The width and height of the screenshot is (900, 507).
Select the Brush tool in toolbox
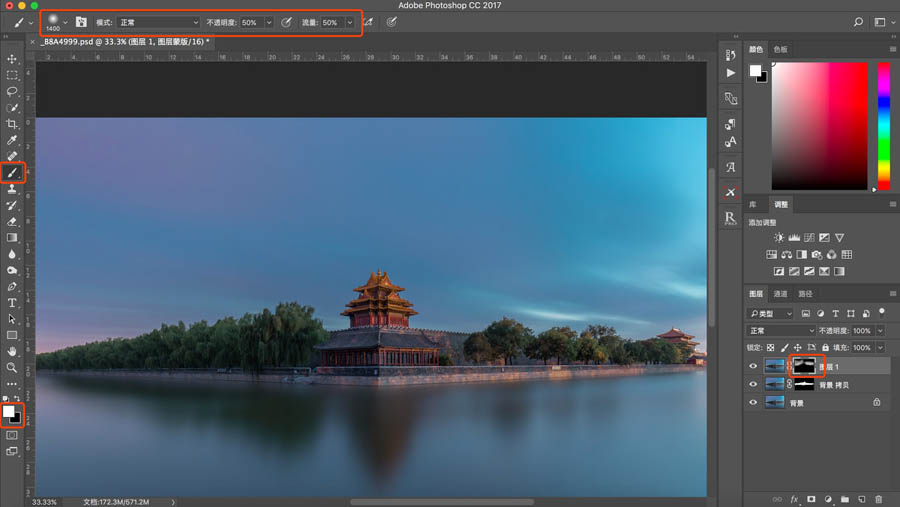[12, 173]
